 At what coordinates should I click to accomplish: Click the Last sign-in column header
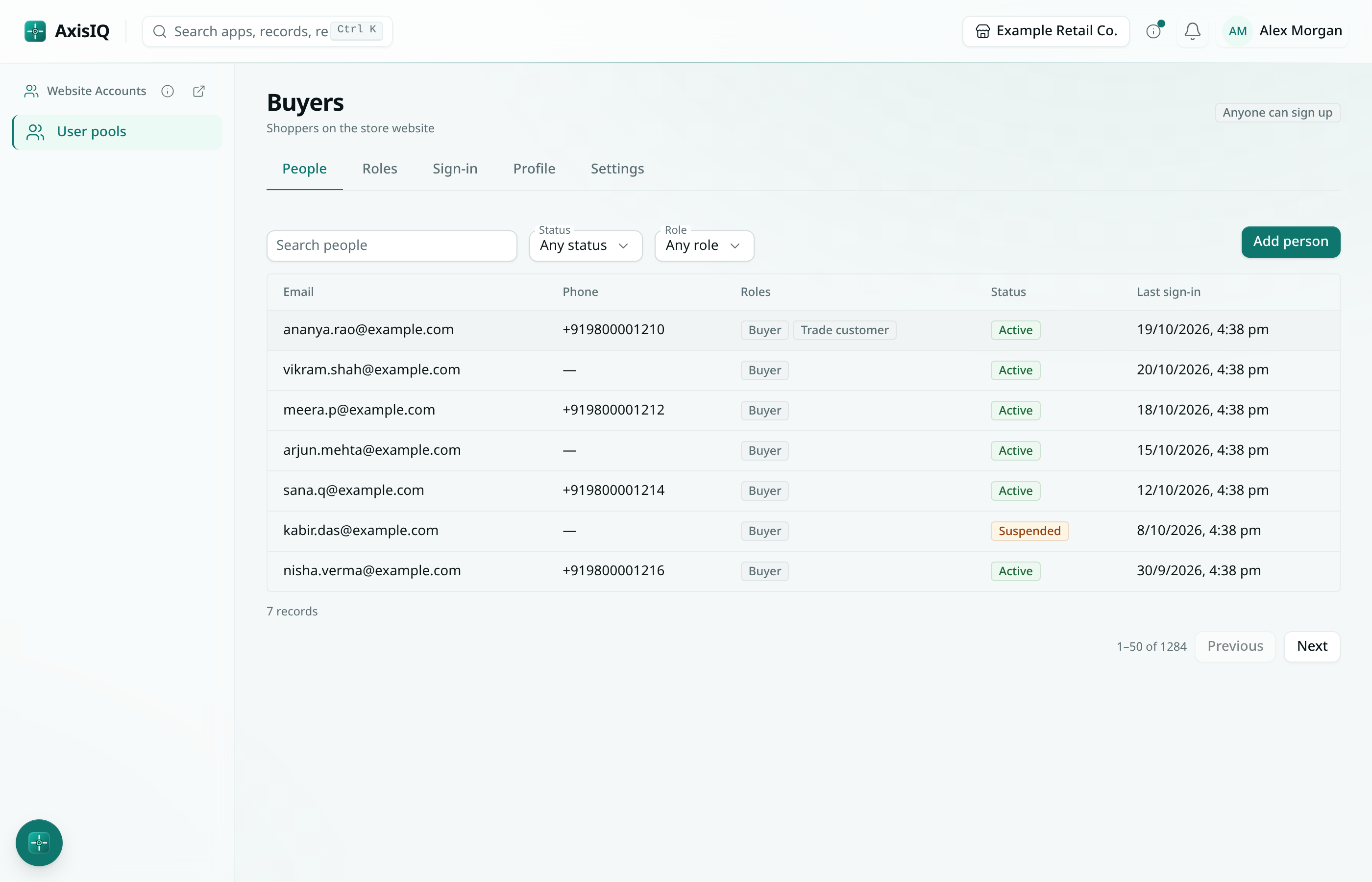point(1168,292)
